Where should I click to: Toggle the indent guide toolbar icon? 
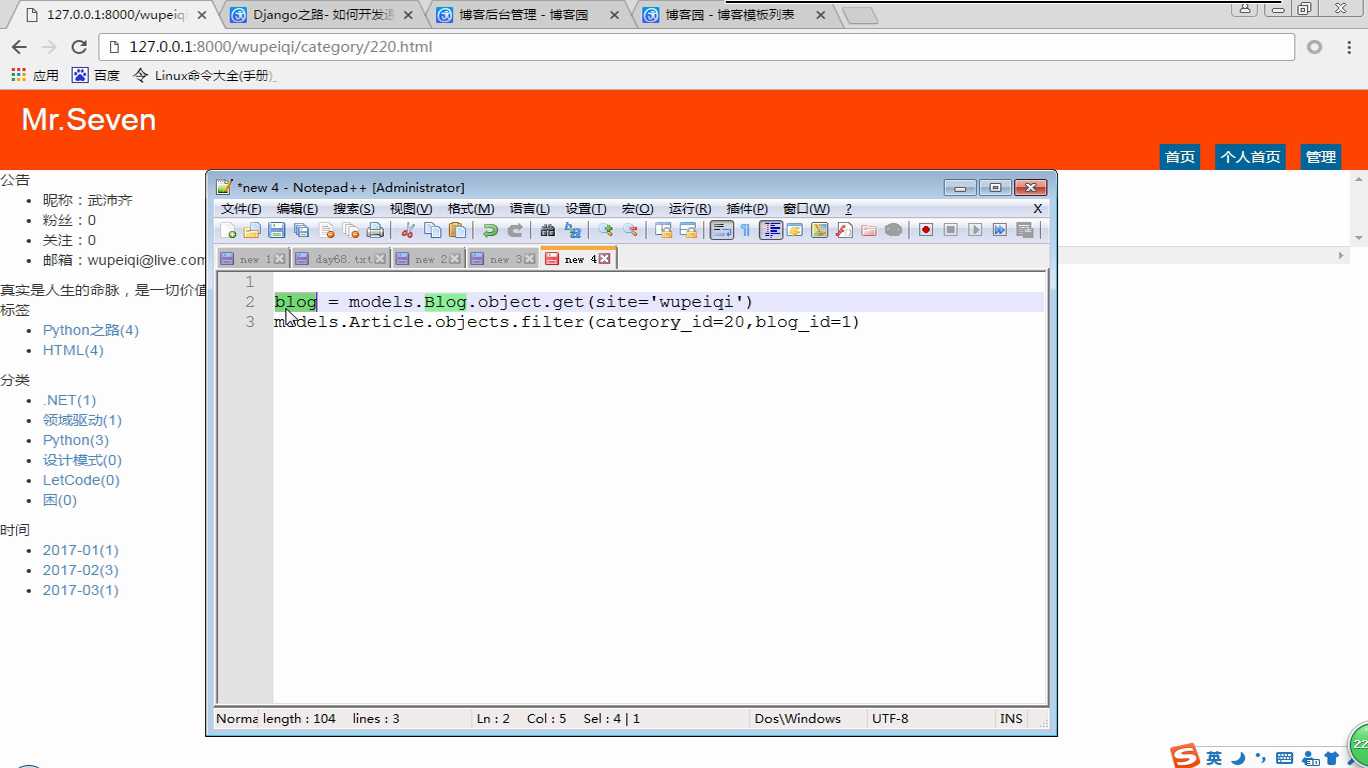771,230
